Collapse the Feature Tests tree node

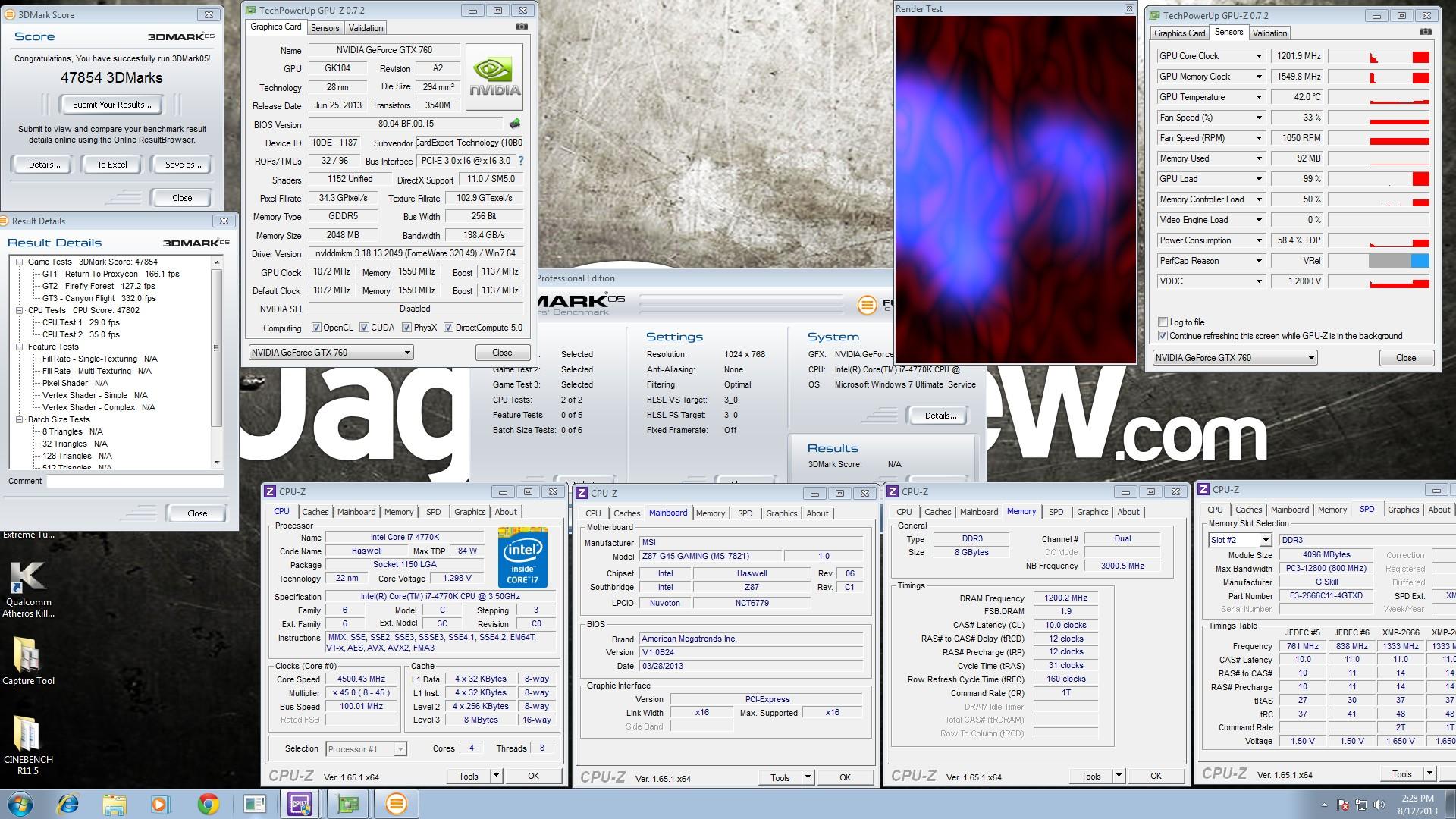[x=20, y=347]
